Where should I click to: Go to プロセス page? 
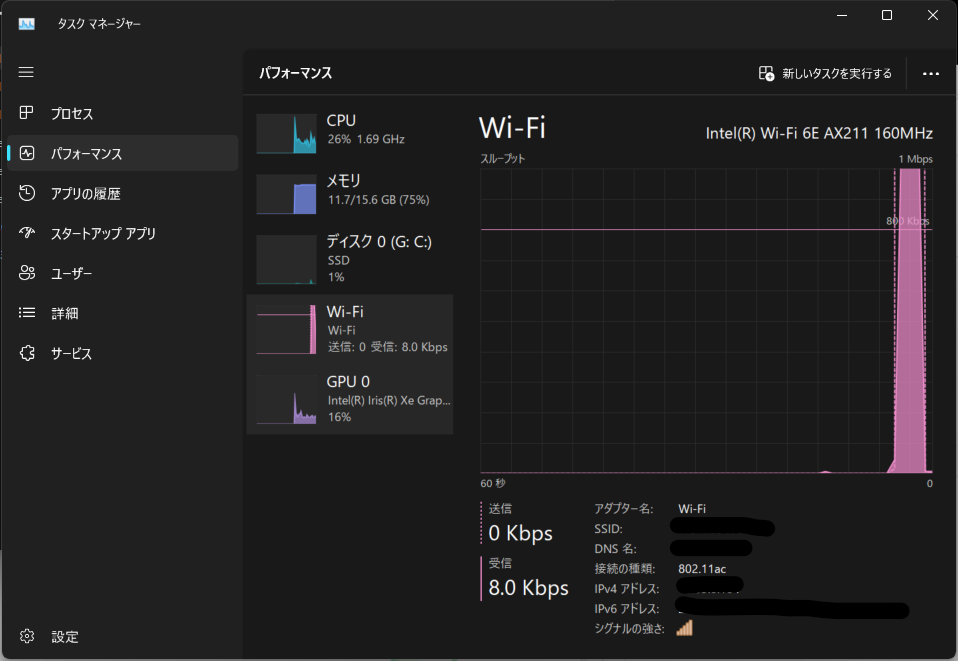123,113
